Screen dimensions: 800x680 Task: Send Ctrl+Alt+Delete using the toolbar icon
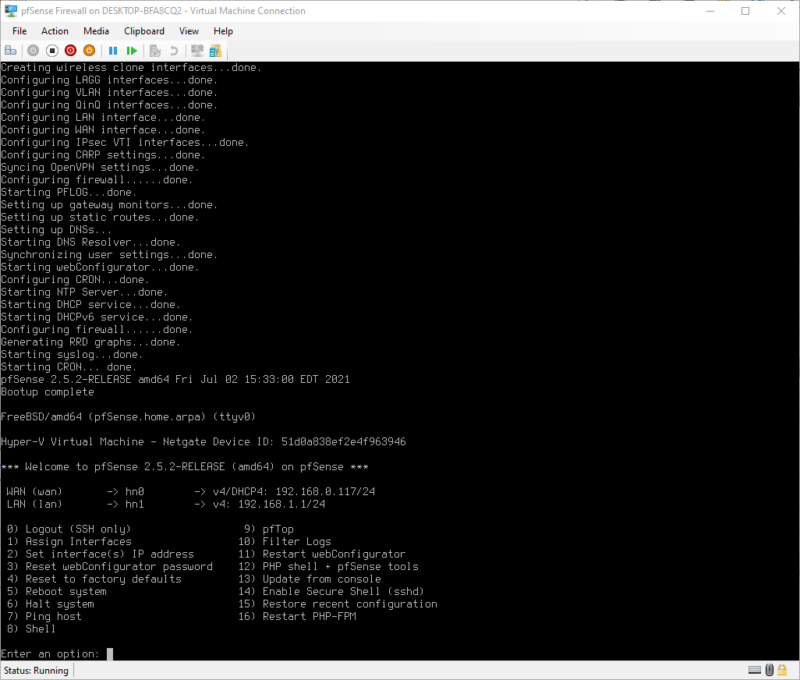click(11, 50)
